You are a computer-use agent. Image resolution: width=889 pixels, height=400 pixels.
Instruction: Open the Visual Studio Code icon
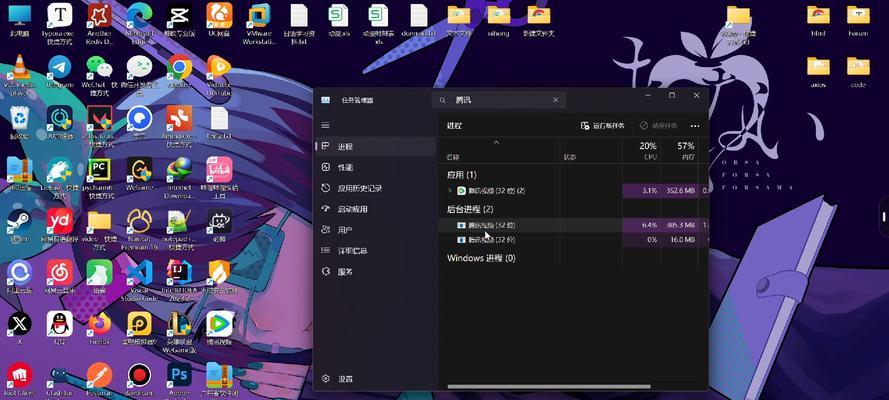click(139, 273)
